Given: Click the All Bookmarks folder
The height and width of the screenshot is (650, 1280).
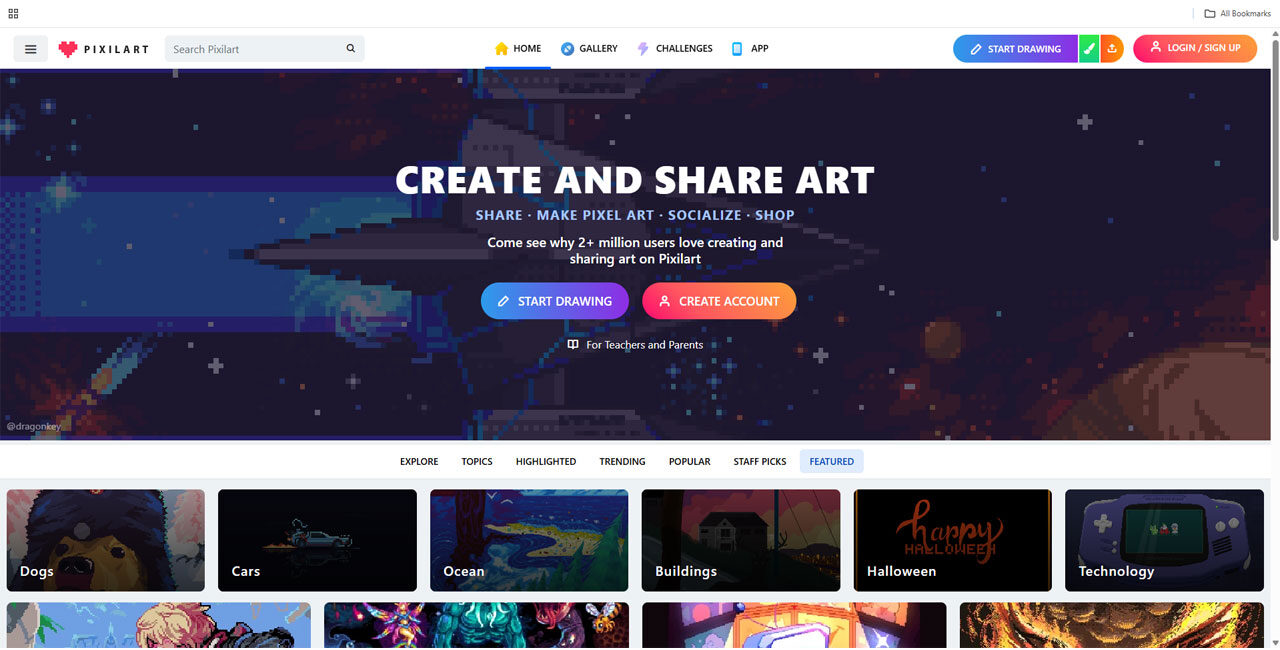Looking at the screenshot, I should pyautogui.click(x=1237, y=14).
